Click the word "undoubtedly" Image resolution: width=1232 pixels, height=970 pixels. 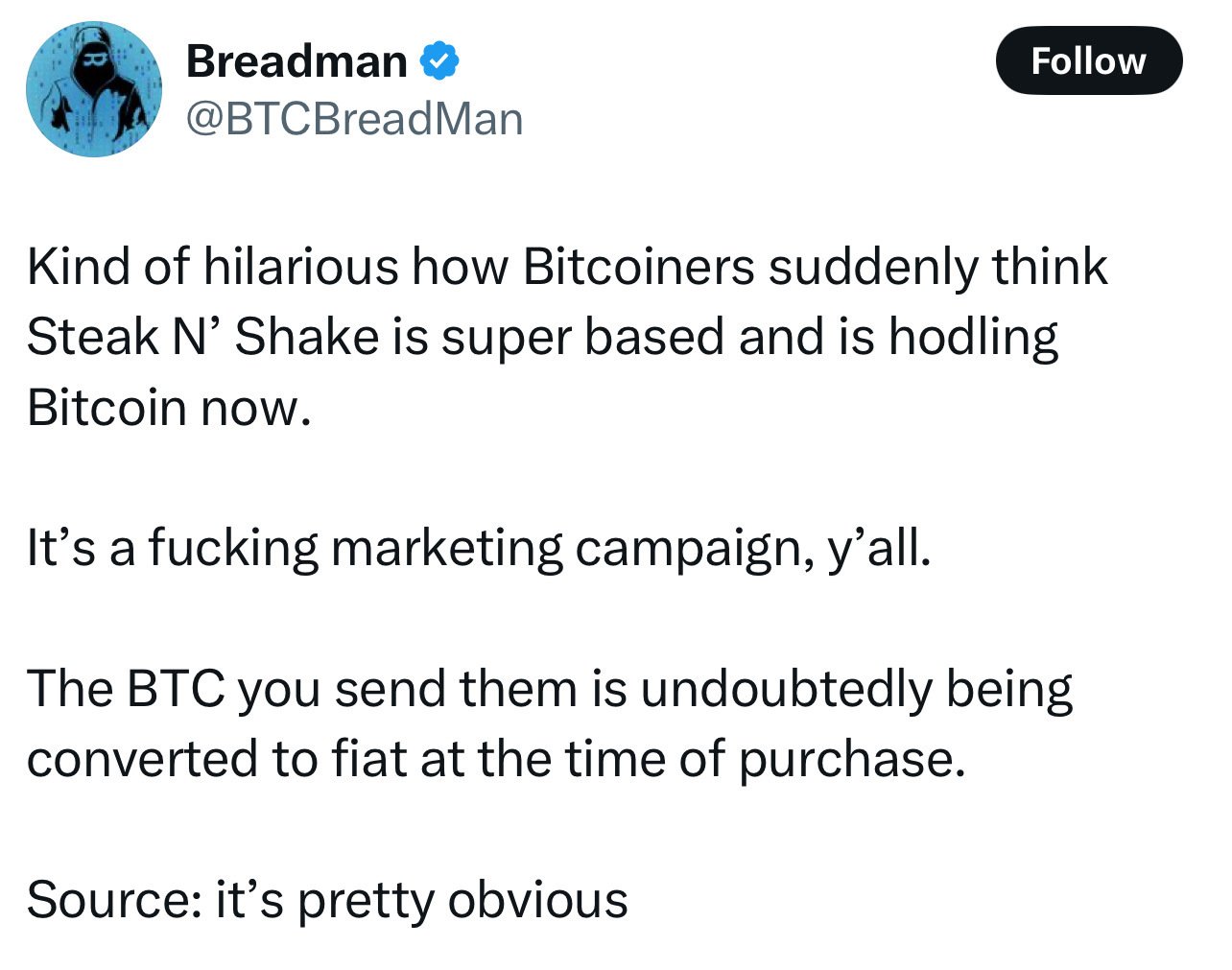pyautogui.click(x=785, y=692)
